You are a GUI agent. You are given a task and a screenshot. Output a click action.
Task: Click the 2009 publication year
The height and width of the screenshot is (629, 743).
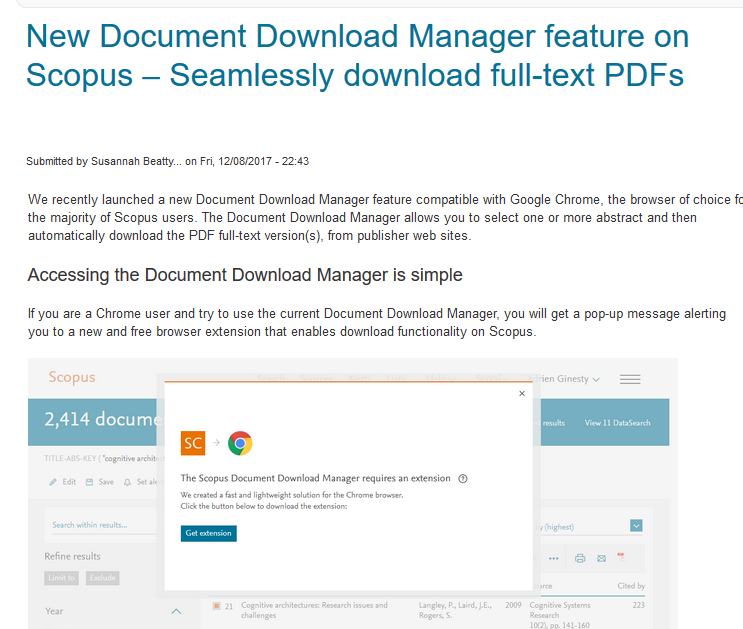(513, 605)
